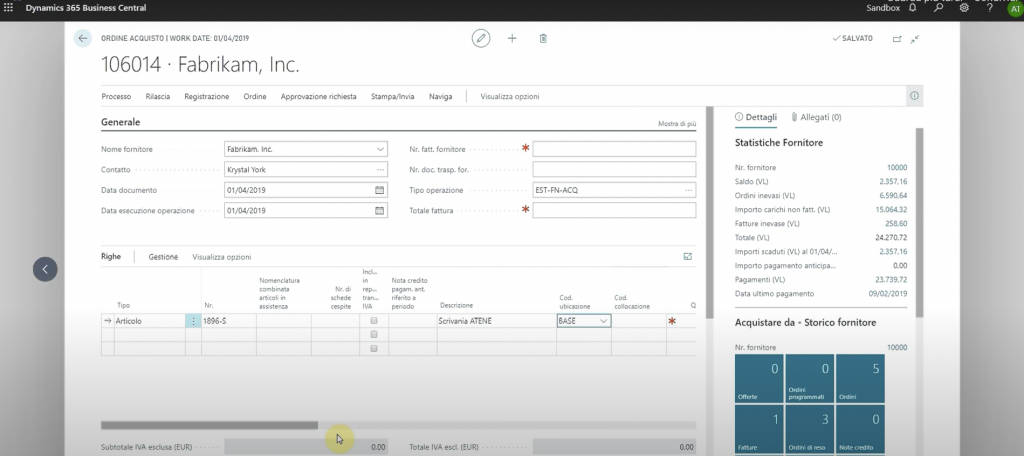The width and height of the screenshot is (1024, 456).
Task: Create new document with plus icon
Action: 512,39
